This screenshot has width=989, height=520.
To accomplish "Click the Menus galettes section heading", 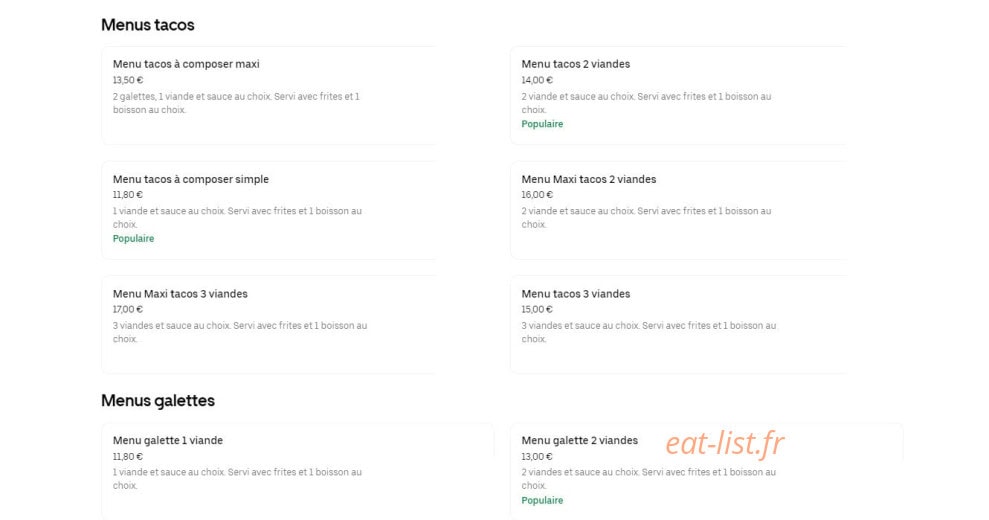I will 158,400.
